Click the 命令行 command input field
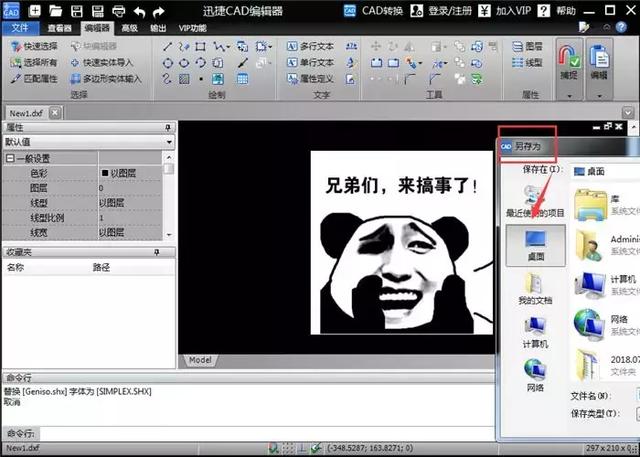640x457 pixels. coord(267,433)
